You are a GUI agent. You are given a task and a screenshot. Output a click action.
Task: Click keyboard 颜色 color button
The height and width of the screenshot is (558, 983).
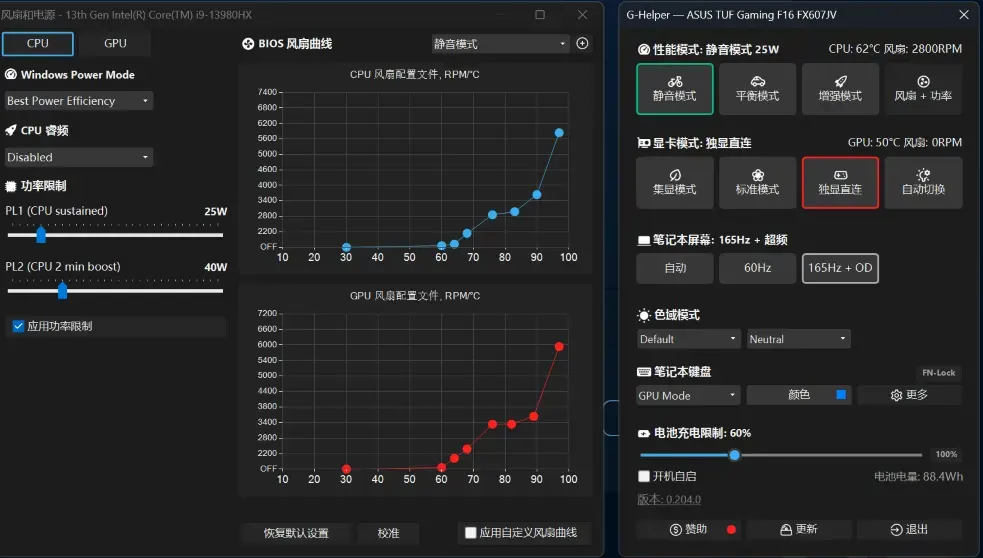tap(799, 395)
